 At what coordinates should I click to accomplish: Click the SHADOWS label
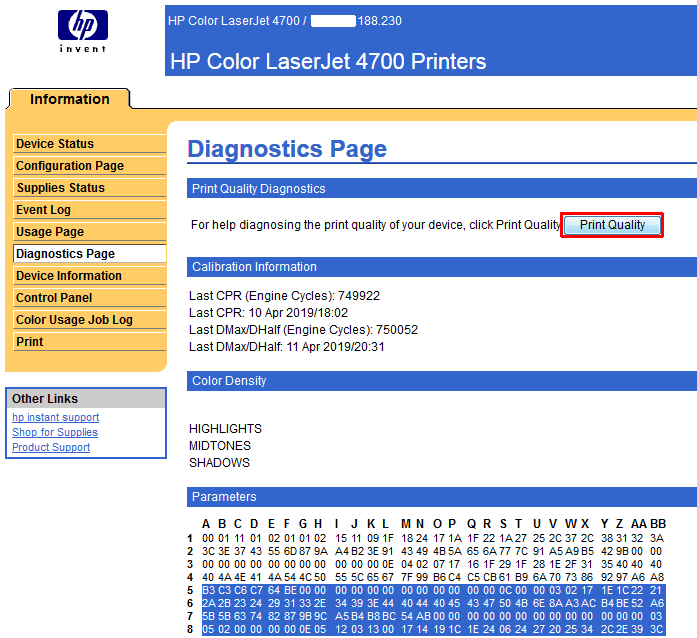(220, 462)
